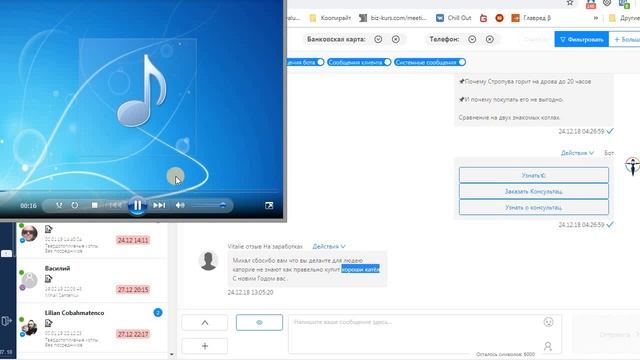The height and width of the screenshot is (360, 640).
Task: Click the 24.12 14:11 date badge
Action: (x=133, y=240)
